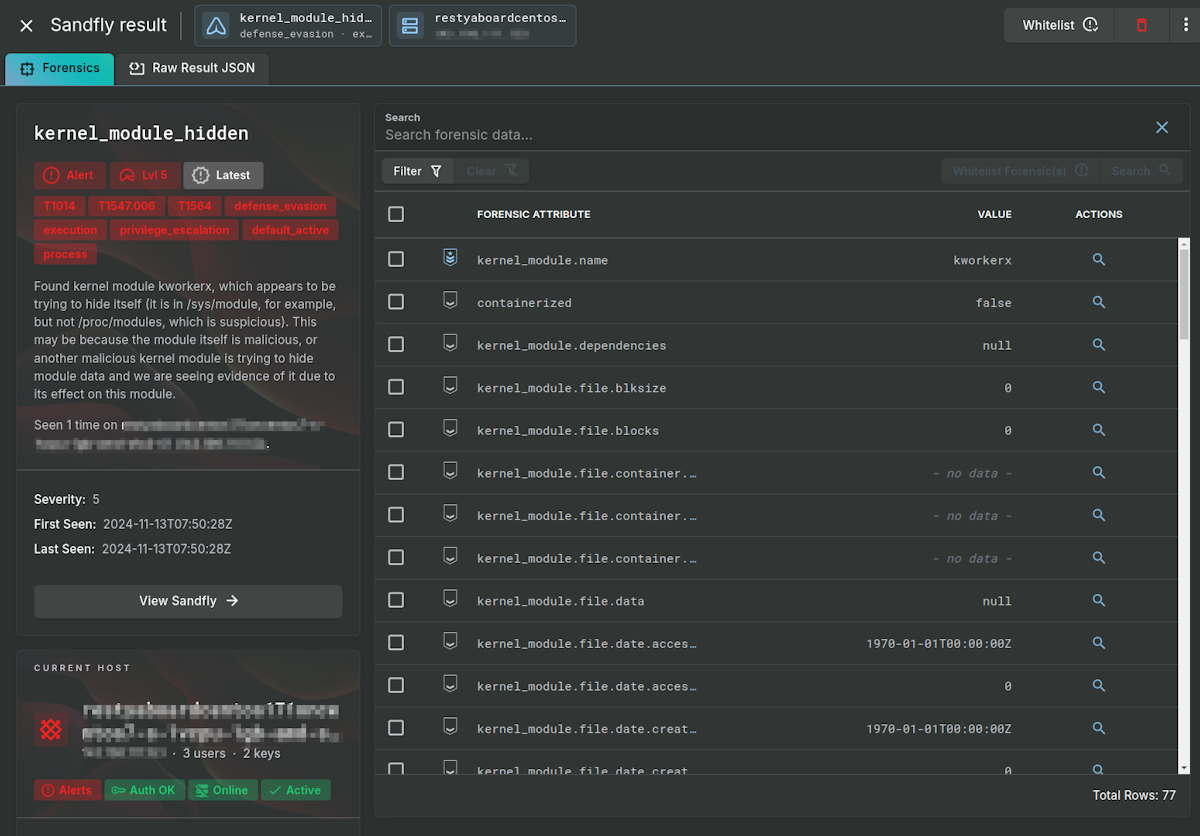Viewport: 1200px width, 836px height.
Task: Expand the truncated kernel_module.file.container attribute
Action: click(587, 472)
